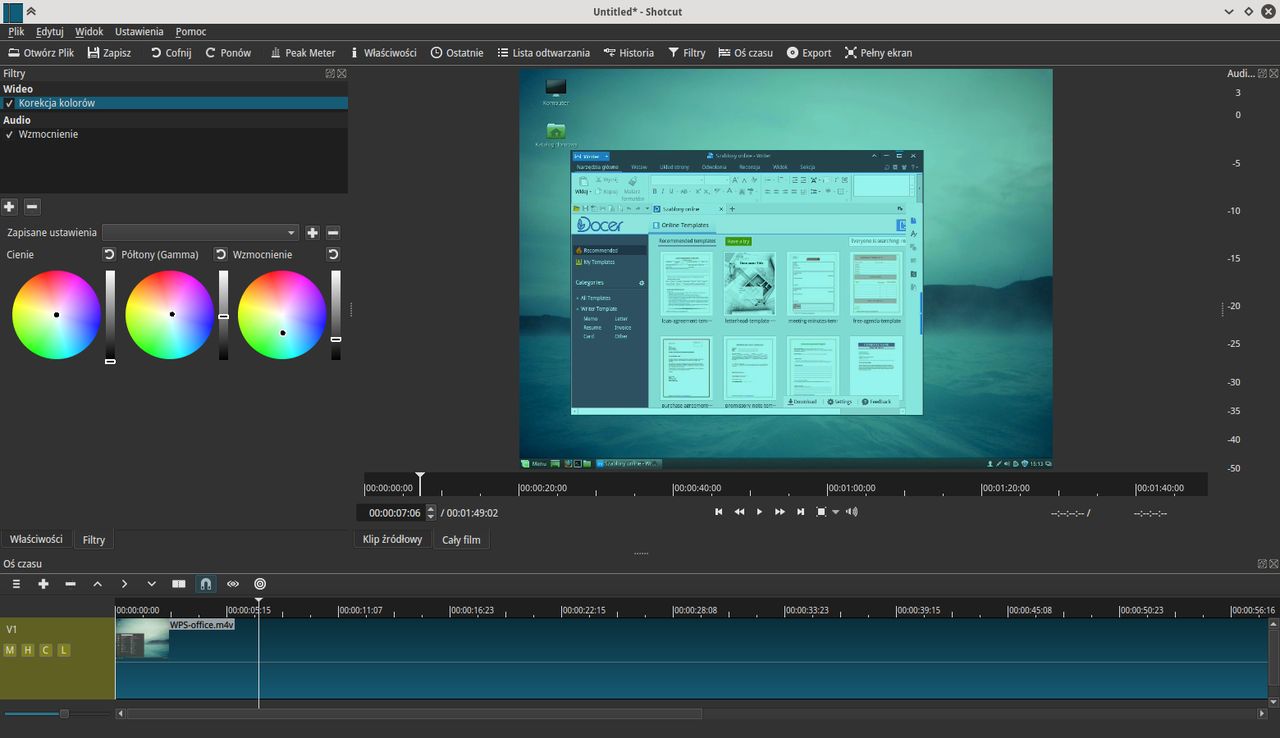
Task: Uncheck the Korekcja kolorów filter
Action: (9, 103)
